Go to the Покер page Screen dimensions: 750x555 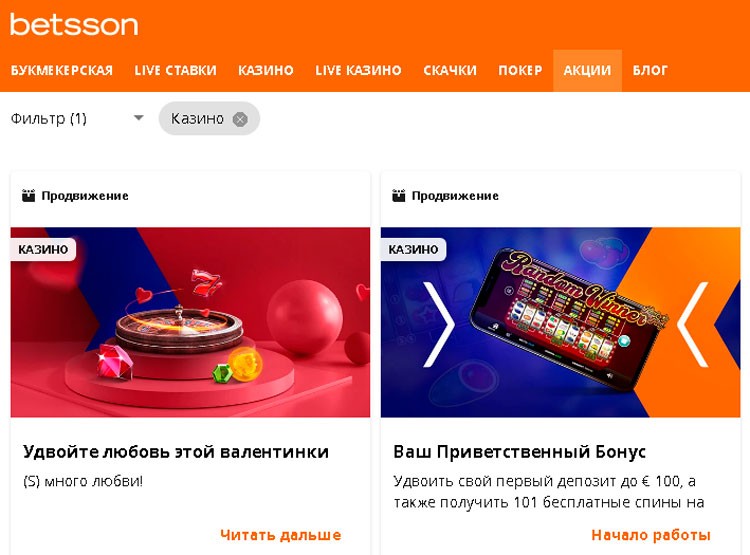(520, 70)
